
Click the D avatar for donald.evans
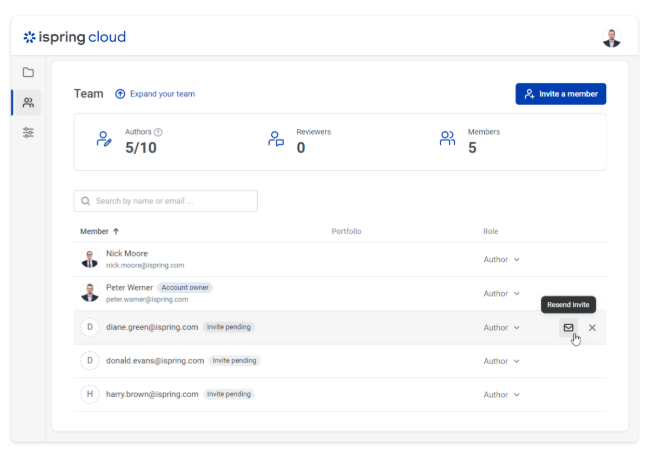point(90,361)
